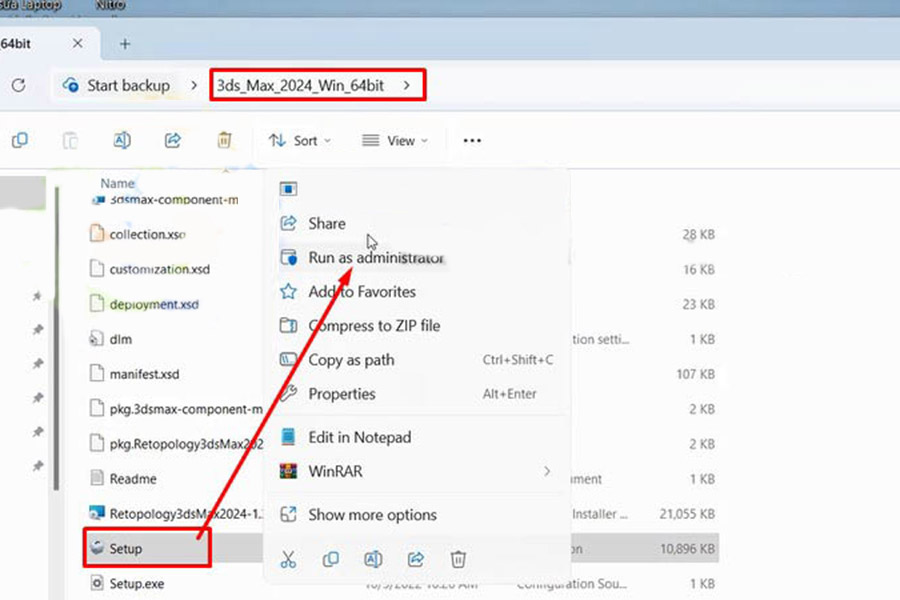Open a new tab with plus button
The height and width of the screenshot is (600, 900).
[125, 44]
